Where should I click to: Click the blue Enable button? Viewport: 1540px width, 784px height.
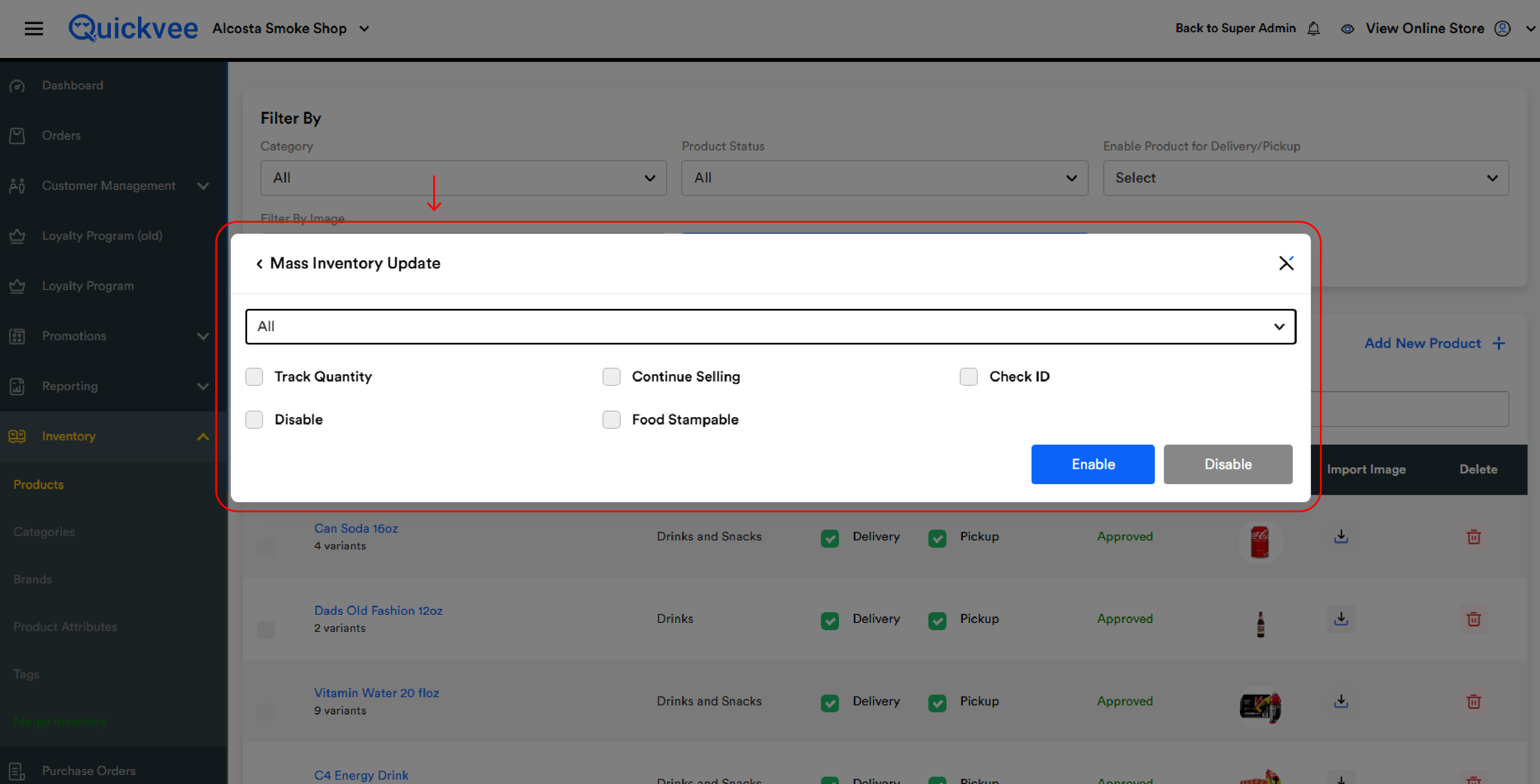(1092, 464)
